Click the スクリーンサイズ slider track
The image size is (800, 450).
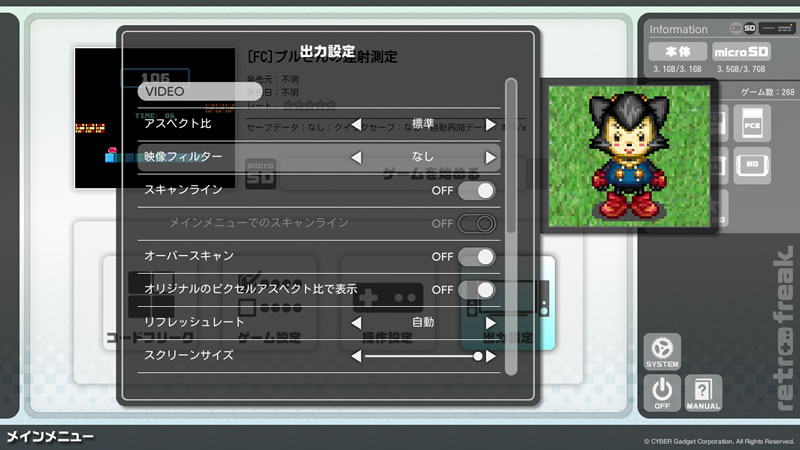[420, 355]
